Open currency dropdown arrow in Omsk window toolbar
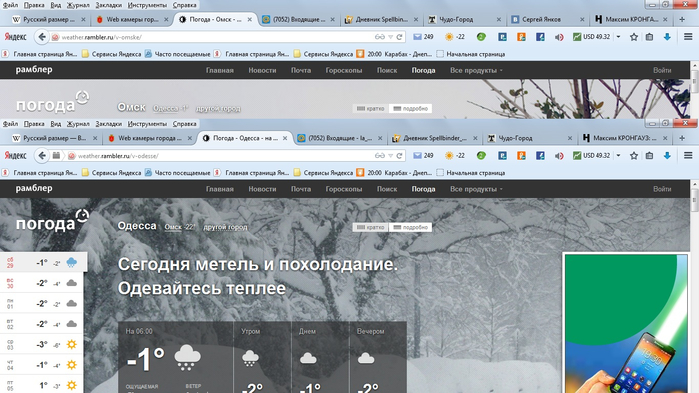699x393 pixels. 618,37
